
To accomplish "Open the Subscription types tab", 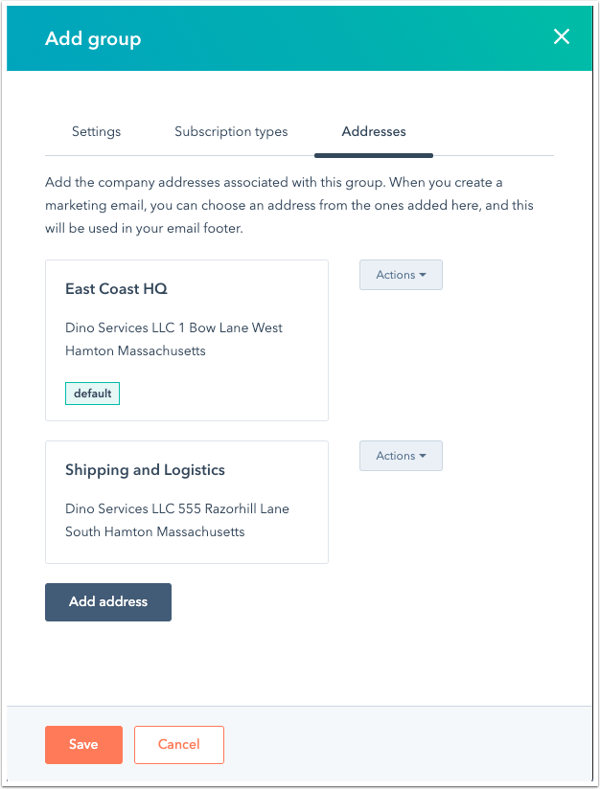I will point(231,132).
